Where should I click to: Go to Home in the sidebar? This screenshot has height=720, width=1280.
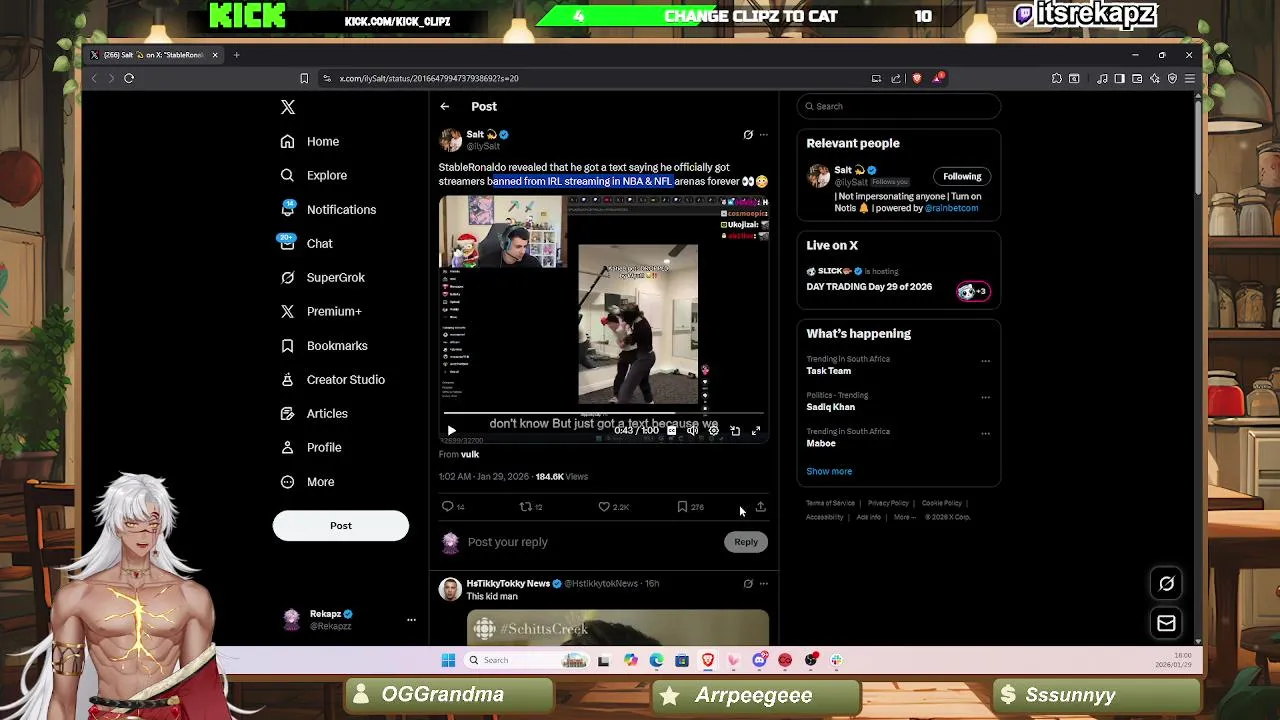[310, 142]
